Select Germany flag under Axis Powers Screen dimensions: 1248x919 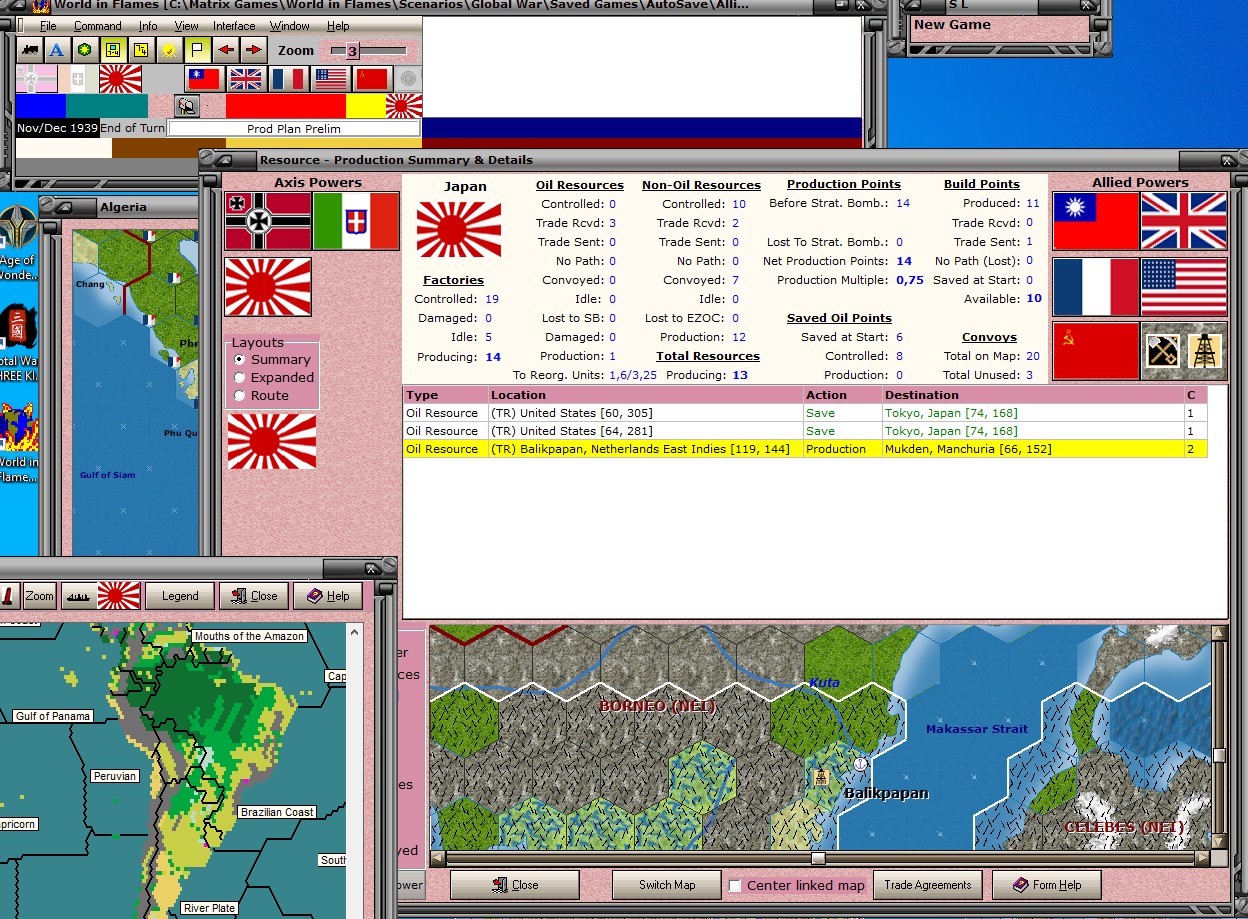[x=267, y=221]
